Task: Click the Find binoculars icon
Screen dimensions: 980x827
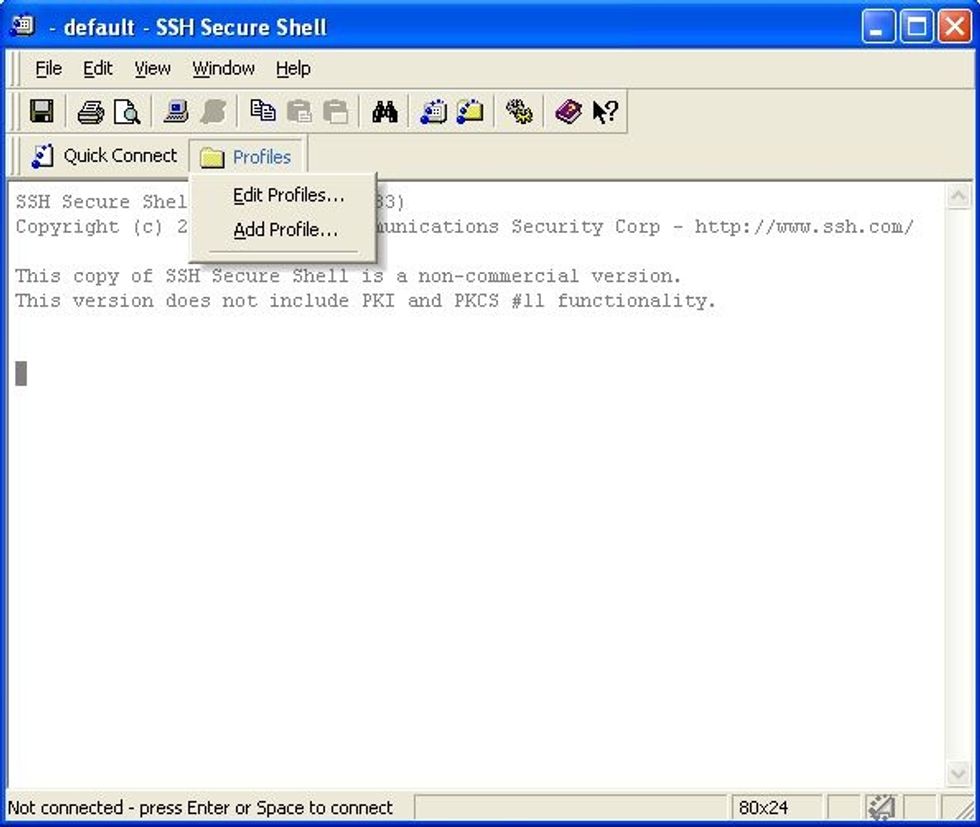Action: [384, 112]
